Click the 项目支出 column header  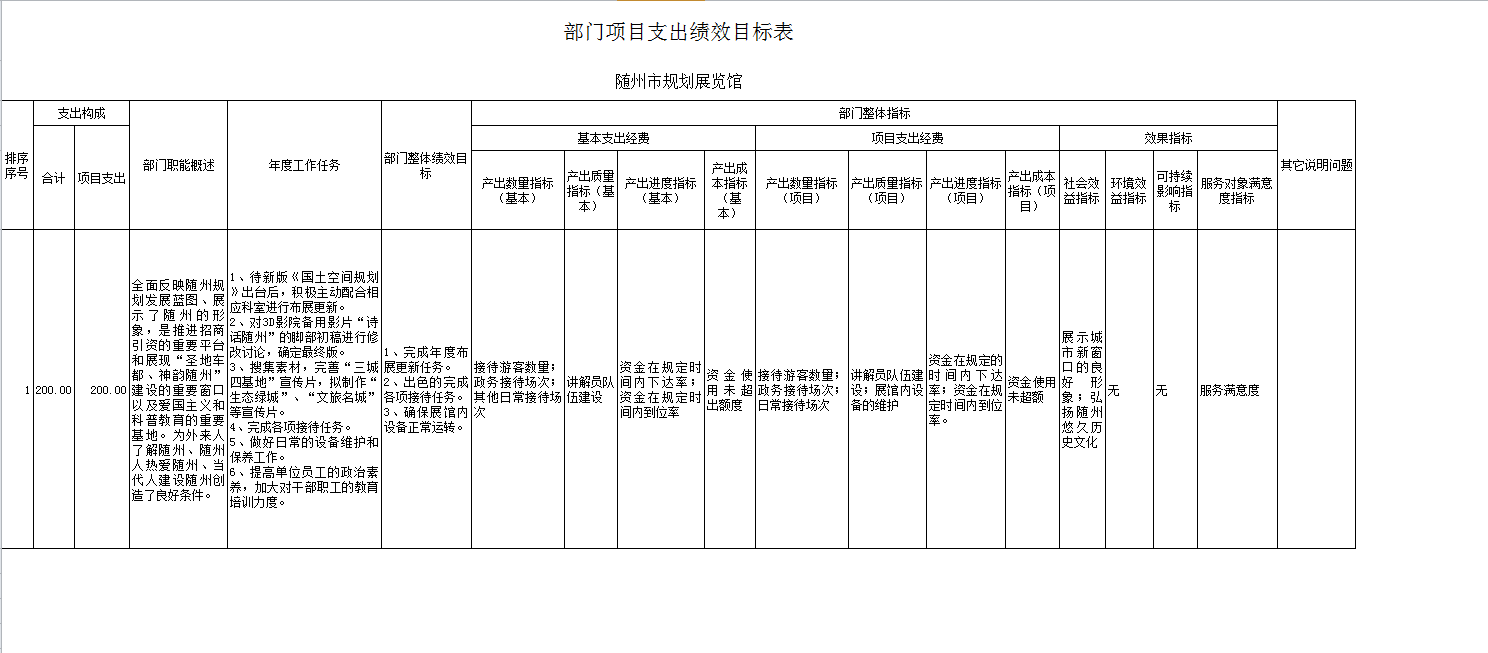coord(102,178)
